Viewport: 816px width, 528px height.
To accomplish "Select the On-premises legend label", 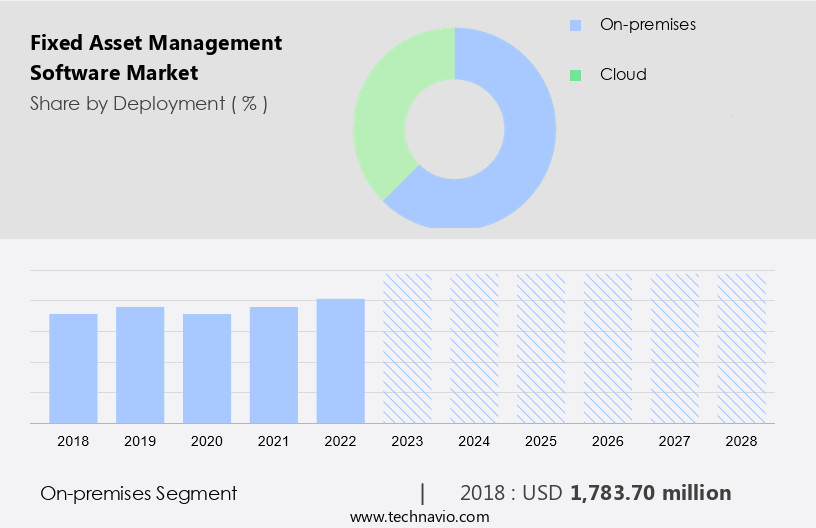I will pos(647,25).
